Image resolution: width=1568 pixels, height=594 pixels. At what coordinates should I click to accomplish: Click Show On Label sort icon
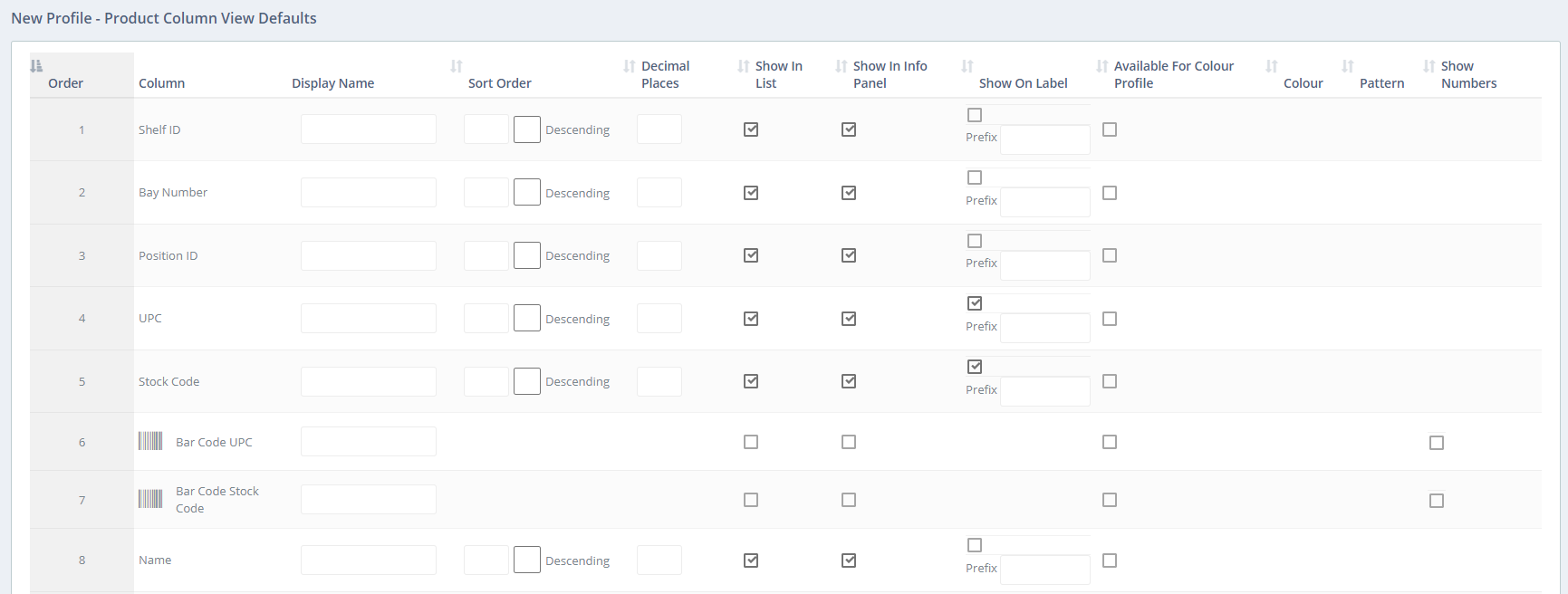click(x=967, y=66)
